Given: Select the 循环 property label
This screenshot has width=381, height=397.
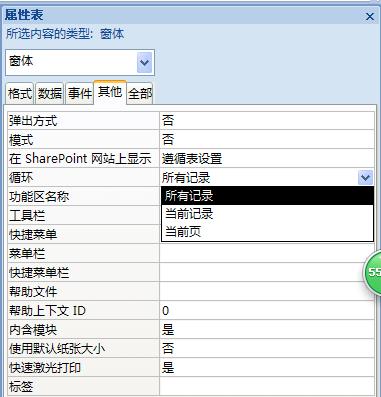Looking at the screenshot, I should point(83,177).
